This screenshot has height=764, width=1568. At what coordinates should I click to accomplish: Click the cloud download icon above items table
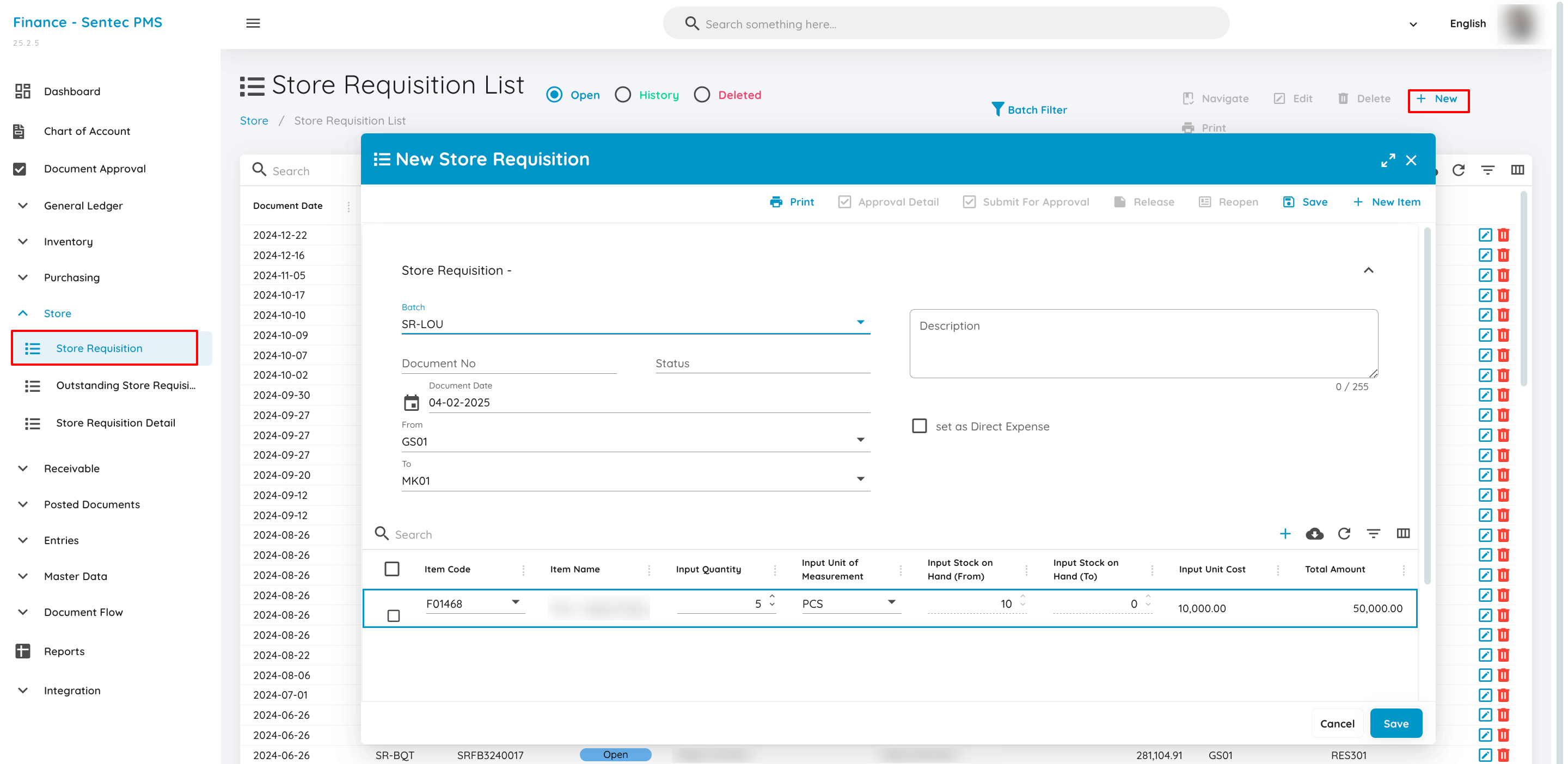coord(1315,533)
